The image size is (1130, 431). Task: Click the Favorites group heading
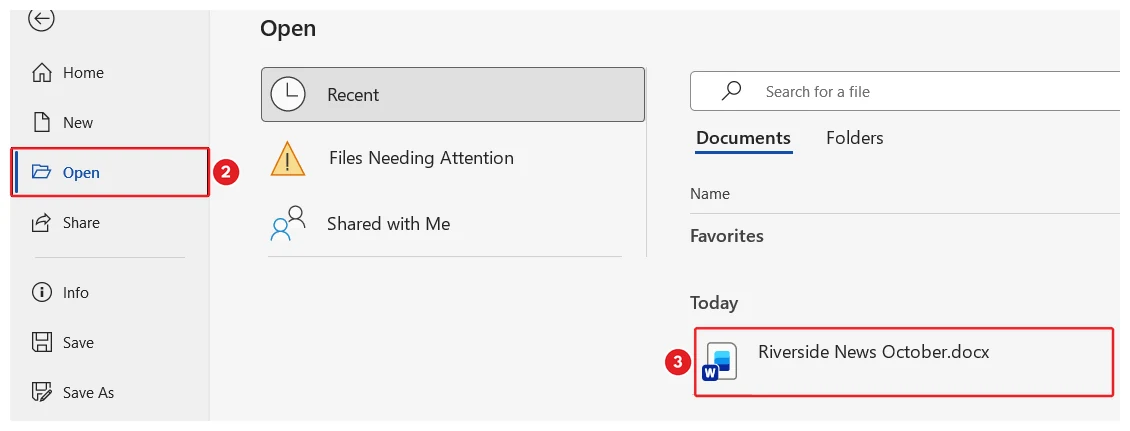click(726, 236)
